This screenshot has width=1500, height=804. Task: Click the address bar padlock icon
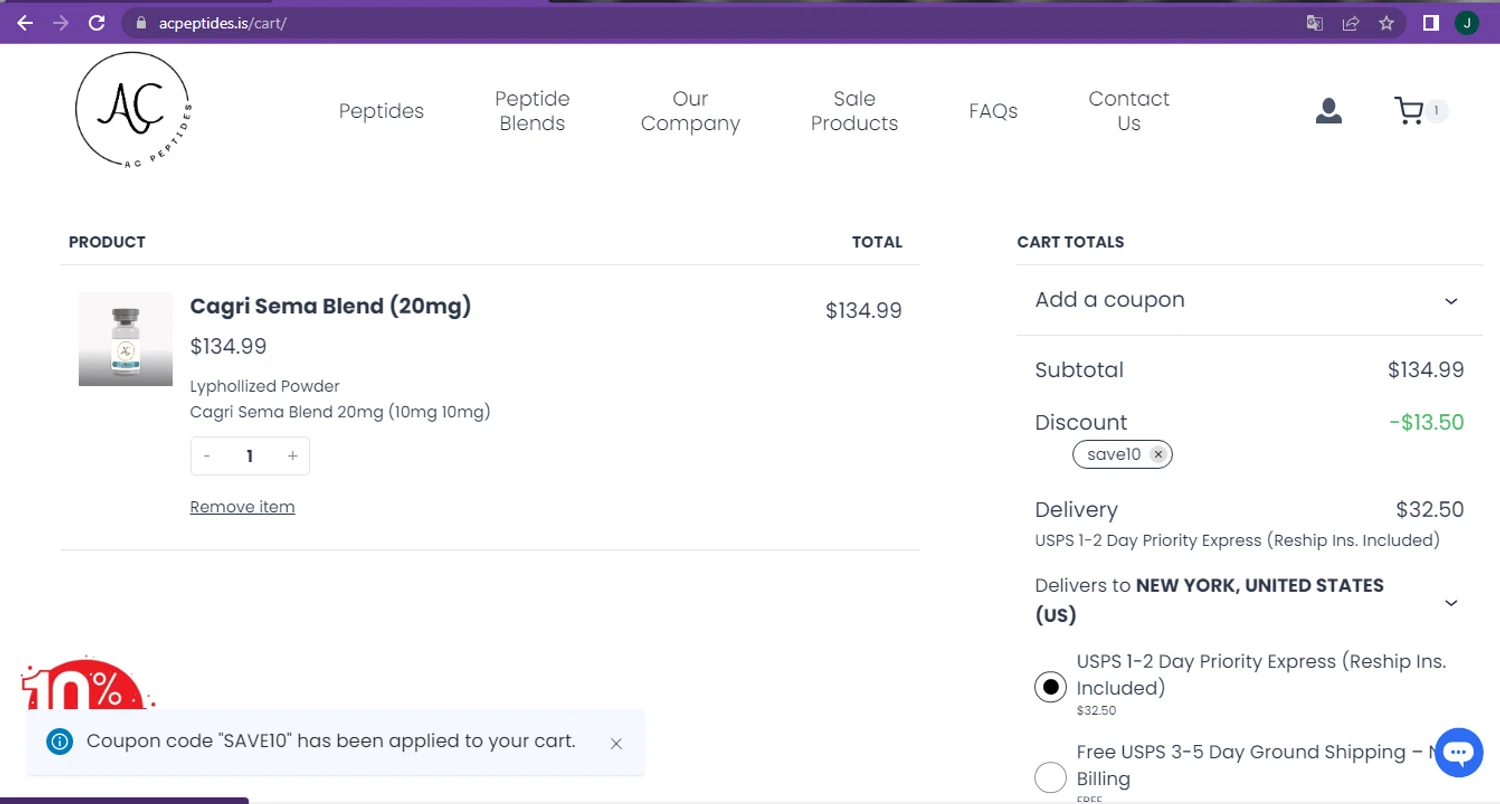pyautogui.click(x=141, y=22)
